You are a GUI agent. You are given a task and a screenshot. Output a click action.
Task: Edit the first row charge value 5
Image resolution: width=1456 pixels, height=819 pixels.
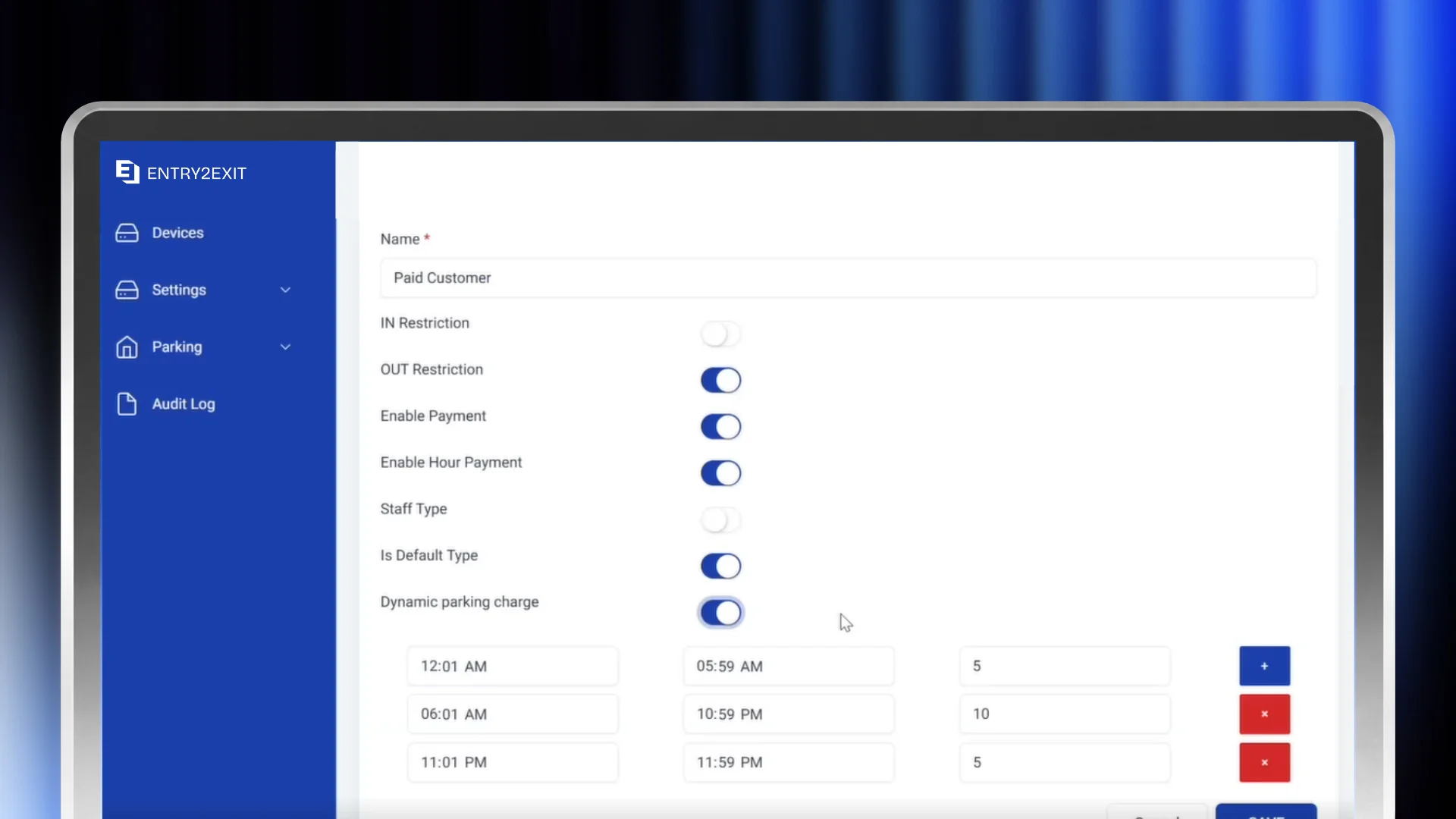(x=1065, y=666)
